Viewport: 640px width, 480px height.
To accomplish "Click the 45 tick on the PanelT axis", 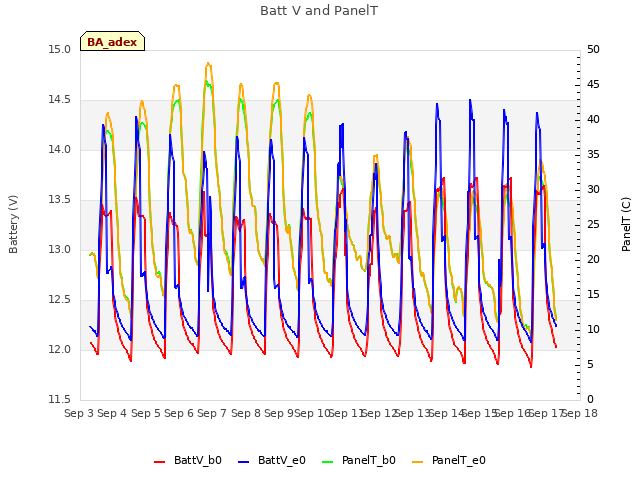I will pyautogui.click(x=593, y=84).
